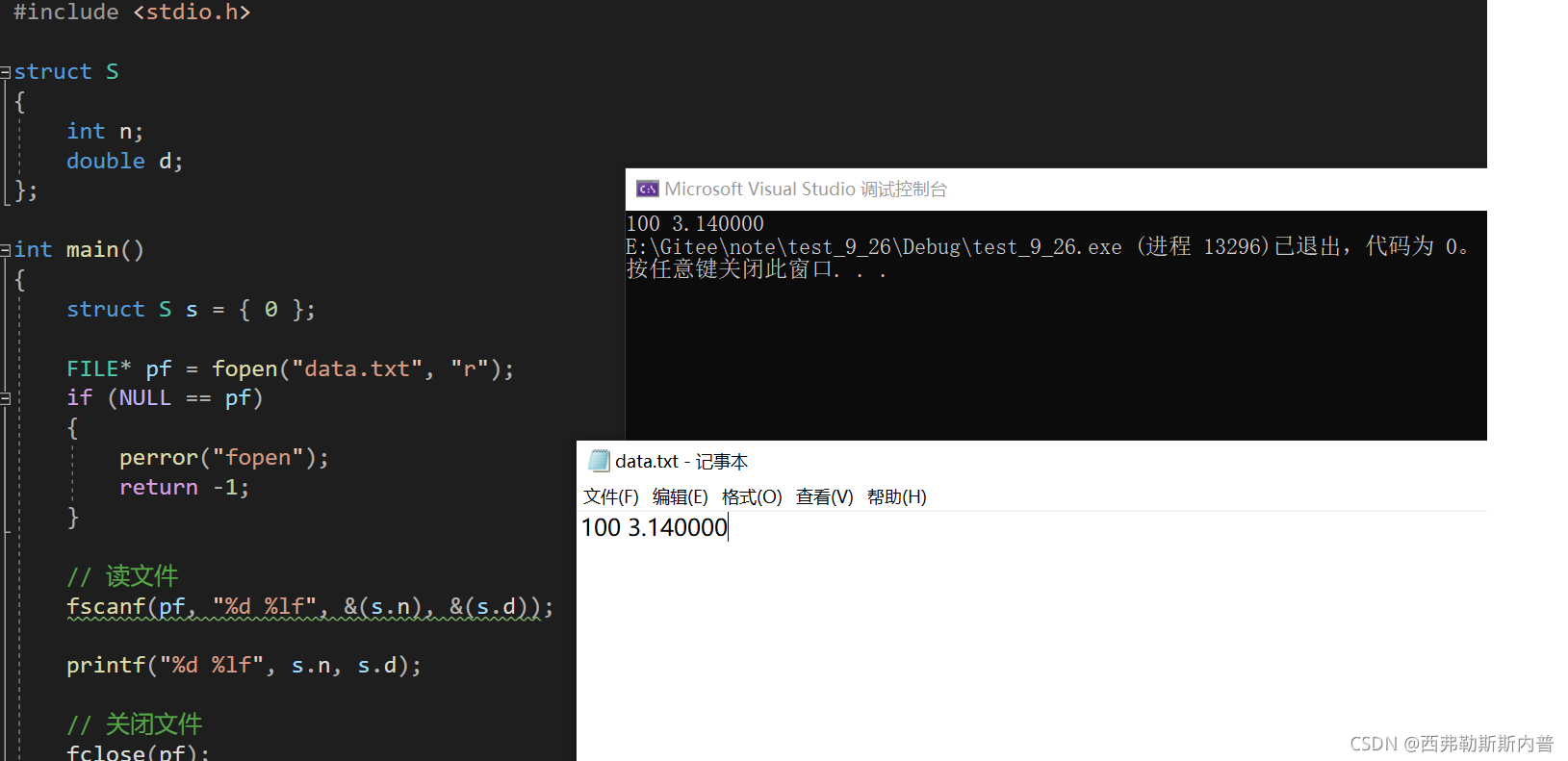Open the 文件(F) menu in Notepad
1568x761 pixels.
tap(610, 496)
